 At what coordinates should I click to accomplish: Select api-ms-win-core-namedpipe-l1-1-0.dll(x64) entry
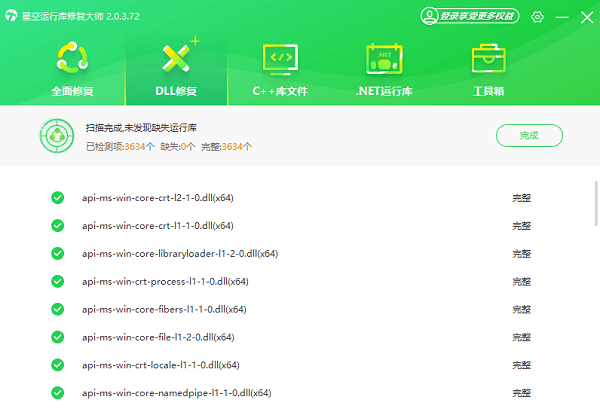point(177,393)
